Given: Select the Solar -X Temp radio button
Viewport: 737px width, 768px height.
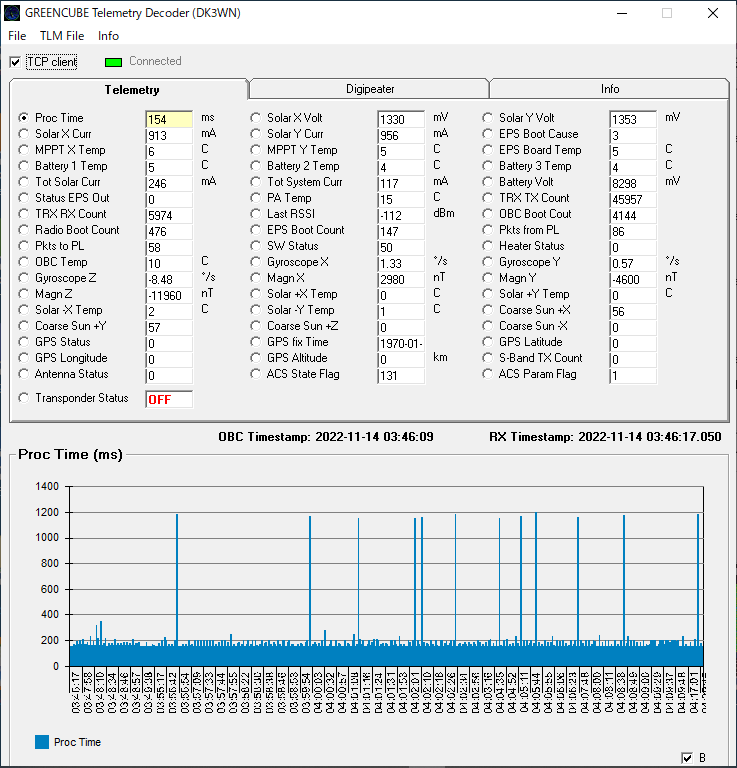Looking at the screenshot, I should click(23, 310).
